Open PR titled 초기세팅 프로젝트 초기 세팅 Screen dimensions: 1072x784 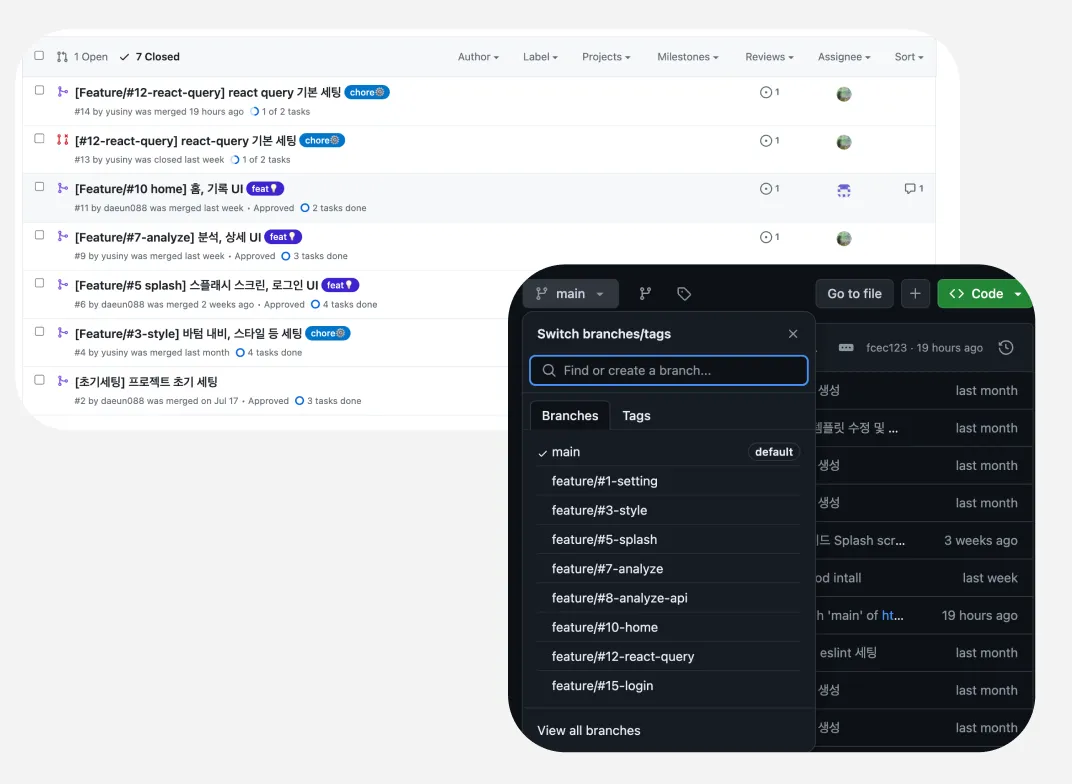[146, 381]
